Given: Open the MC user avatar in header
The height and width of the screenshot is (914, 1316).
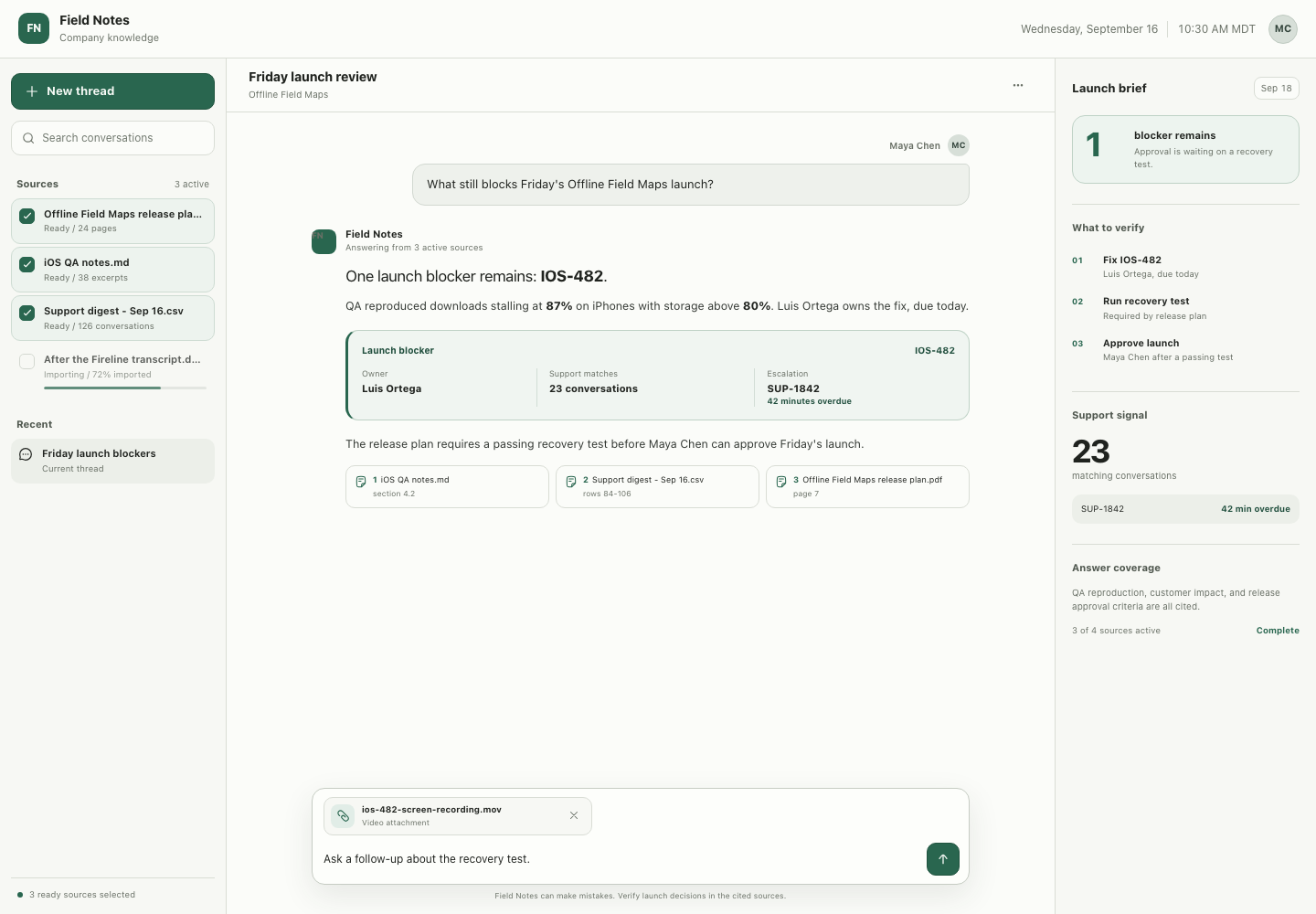Looking at the screenshot, I should tap(1283, 28).
